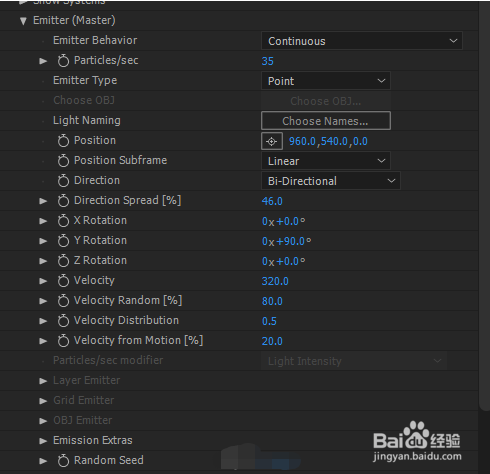This screenshot has width=490, height=474.
Task: Expand the Emission Extras group
Action: [43, 441]
